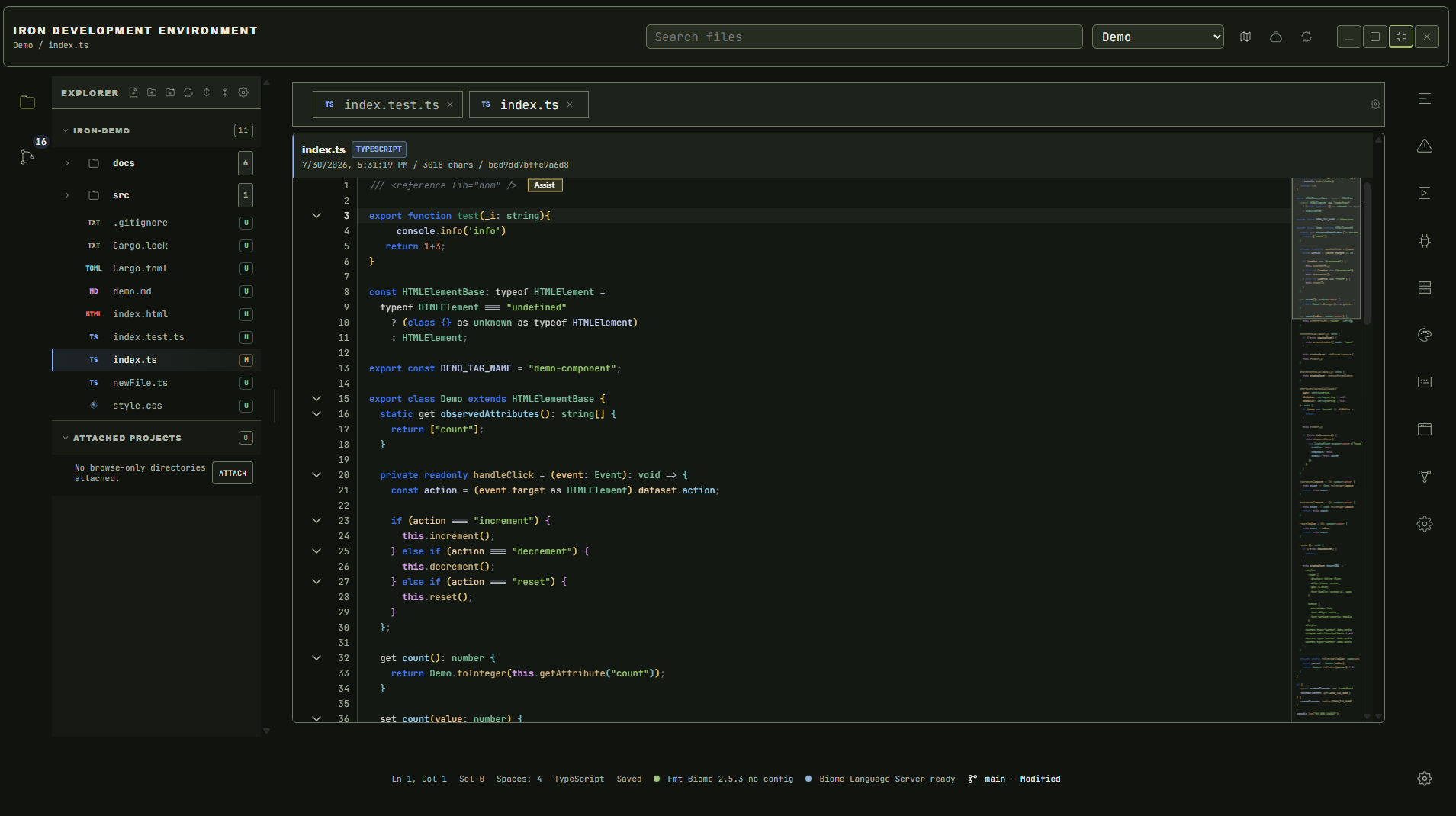1456x816 pixels.
Task: Fold the if block at line 23
Action: pyautogui.click(x=317, y=521)
